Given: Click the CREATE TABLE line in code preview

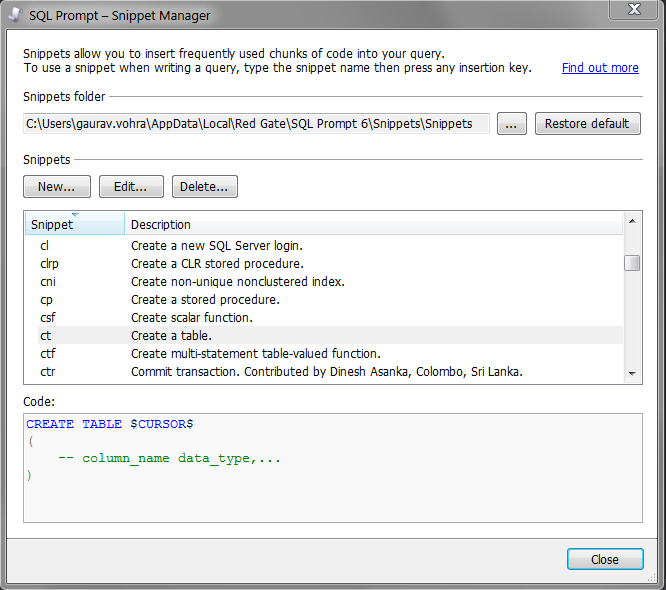Looking at the screenshot, I should (110, 424).
